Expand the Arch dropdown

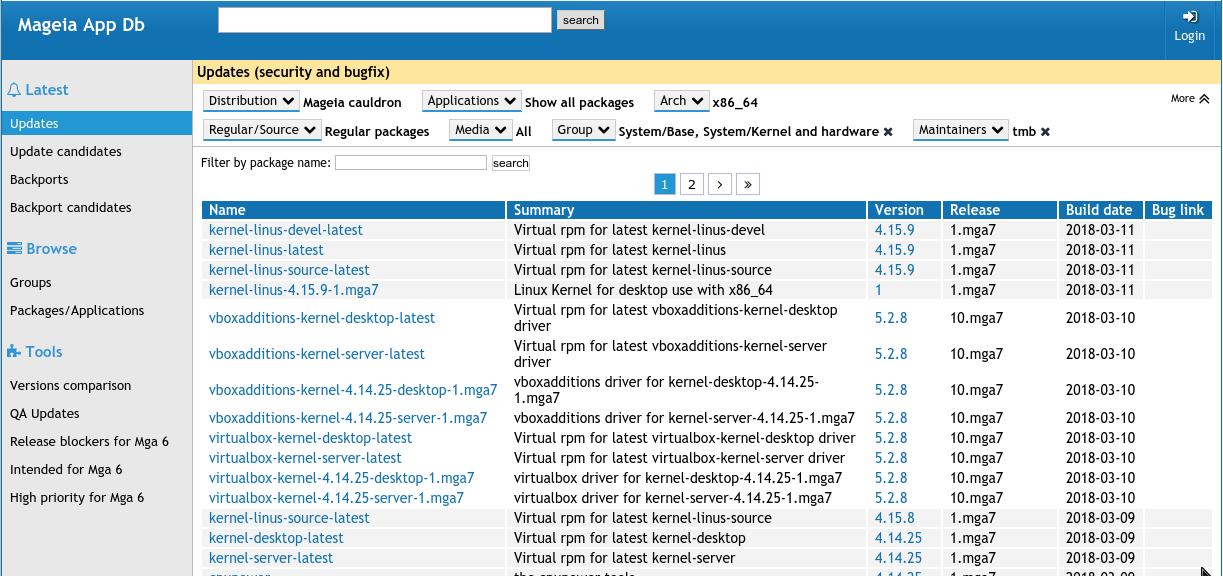click(682, 101)
